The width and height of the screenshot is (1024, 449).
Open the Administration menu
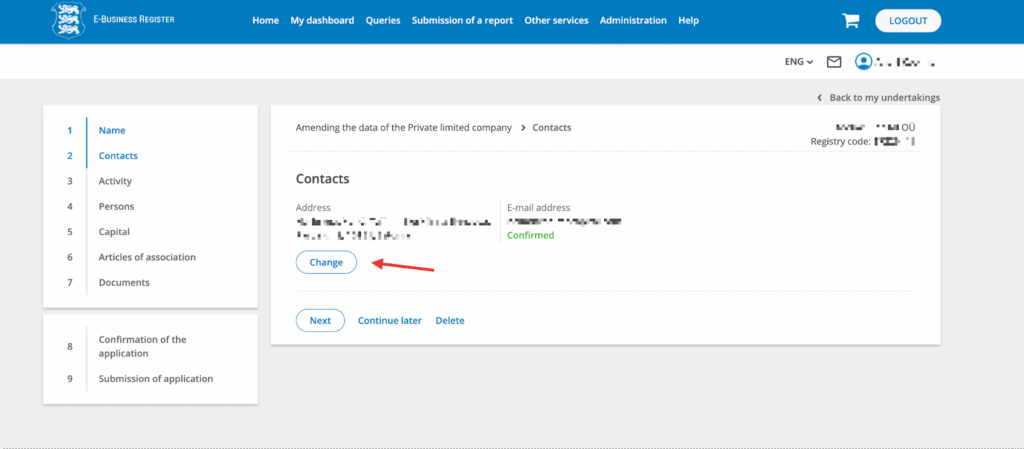click(x=633, y=20)
